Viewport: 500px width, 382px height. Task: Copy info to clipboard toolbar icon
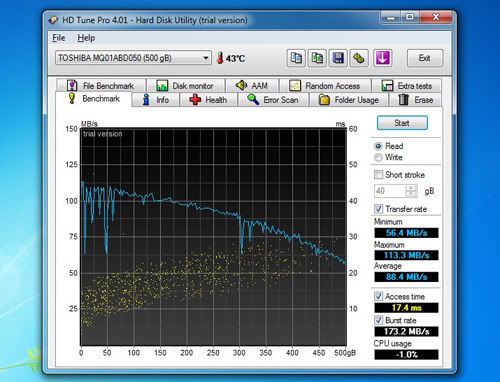pyautogui.click(x=296, y=58)
